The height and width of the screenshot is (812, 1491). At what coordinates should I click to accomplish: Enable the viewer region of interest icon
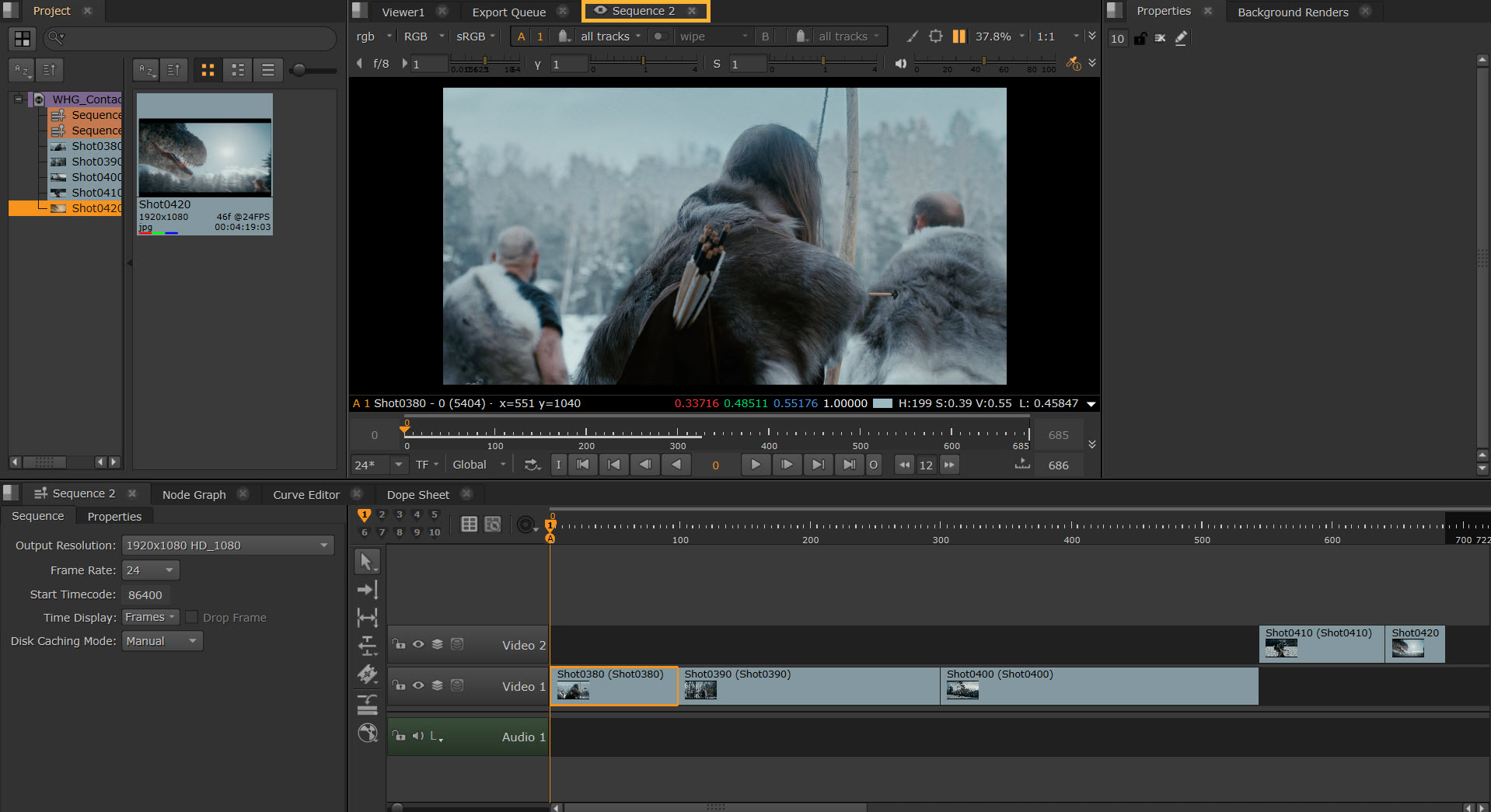[936, 37]
